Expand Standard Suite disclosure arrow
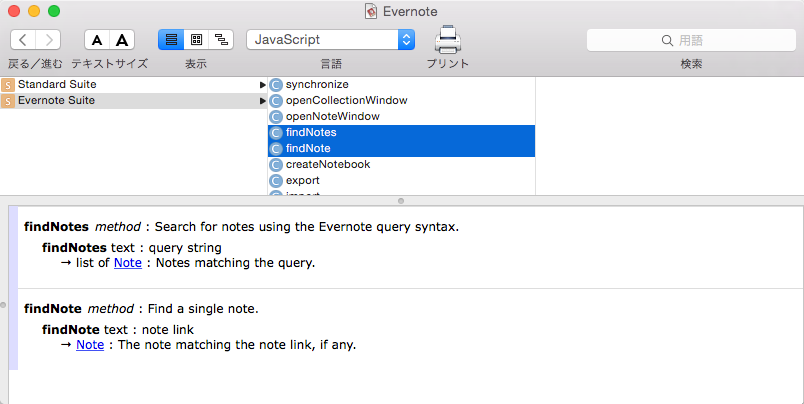804x404 pixels. (x=263, y=85)
